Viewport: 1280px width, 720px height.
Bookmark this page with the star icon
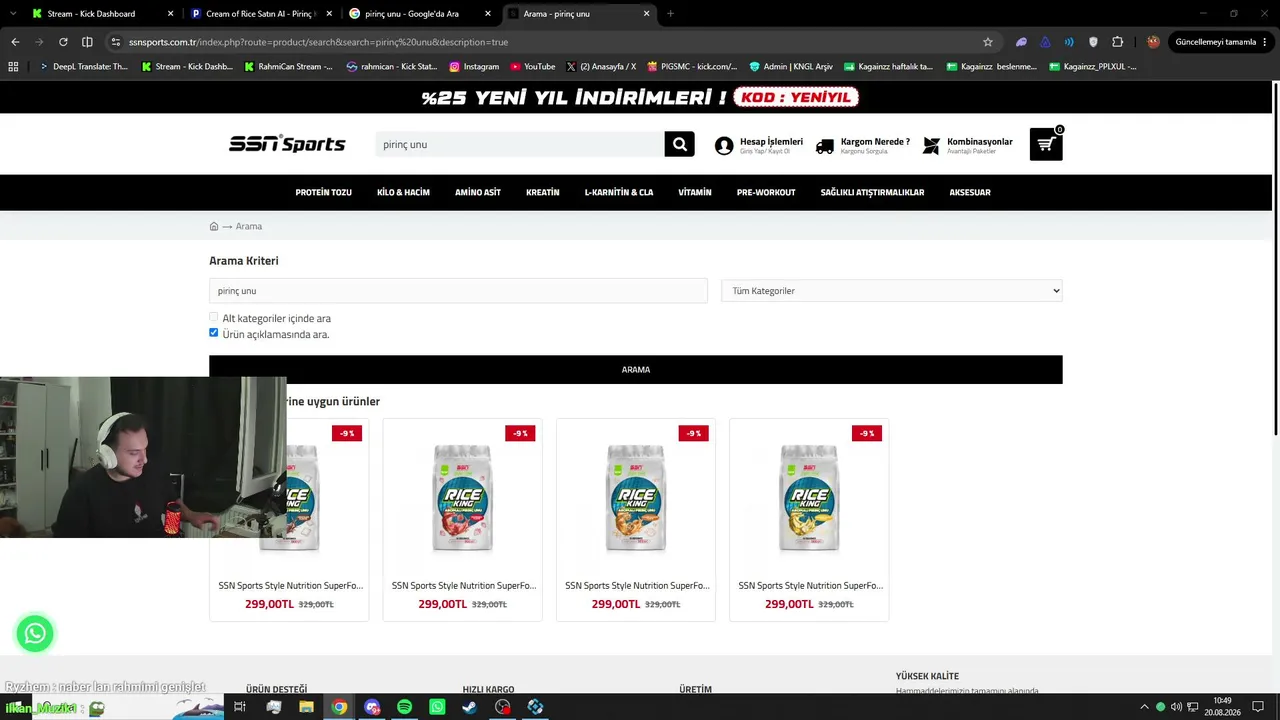coord(988,42)
